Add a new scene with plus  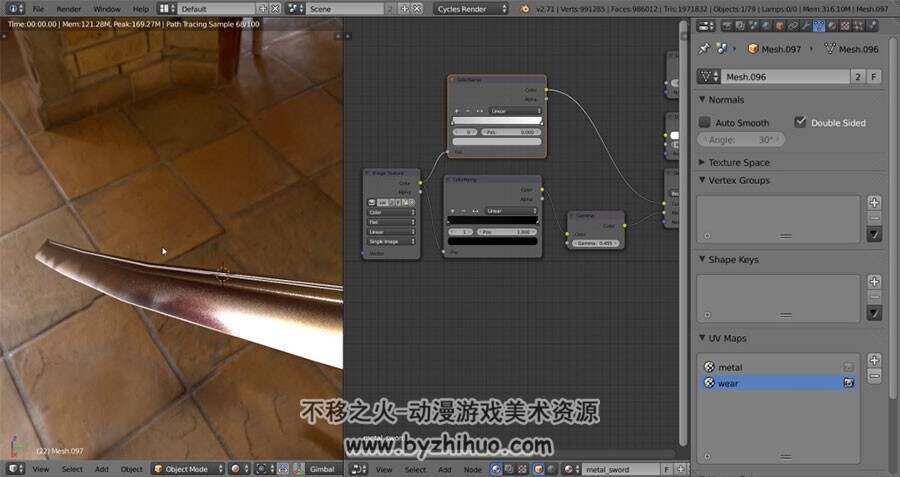[404, 9]
